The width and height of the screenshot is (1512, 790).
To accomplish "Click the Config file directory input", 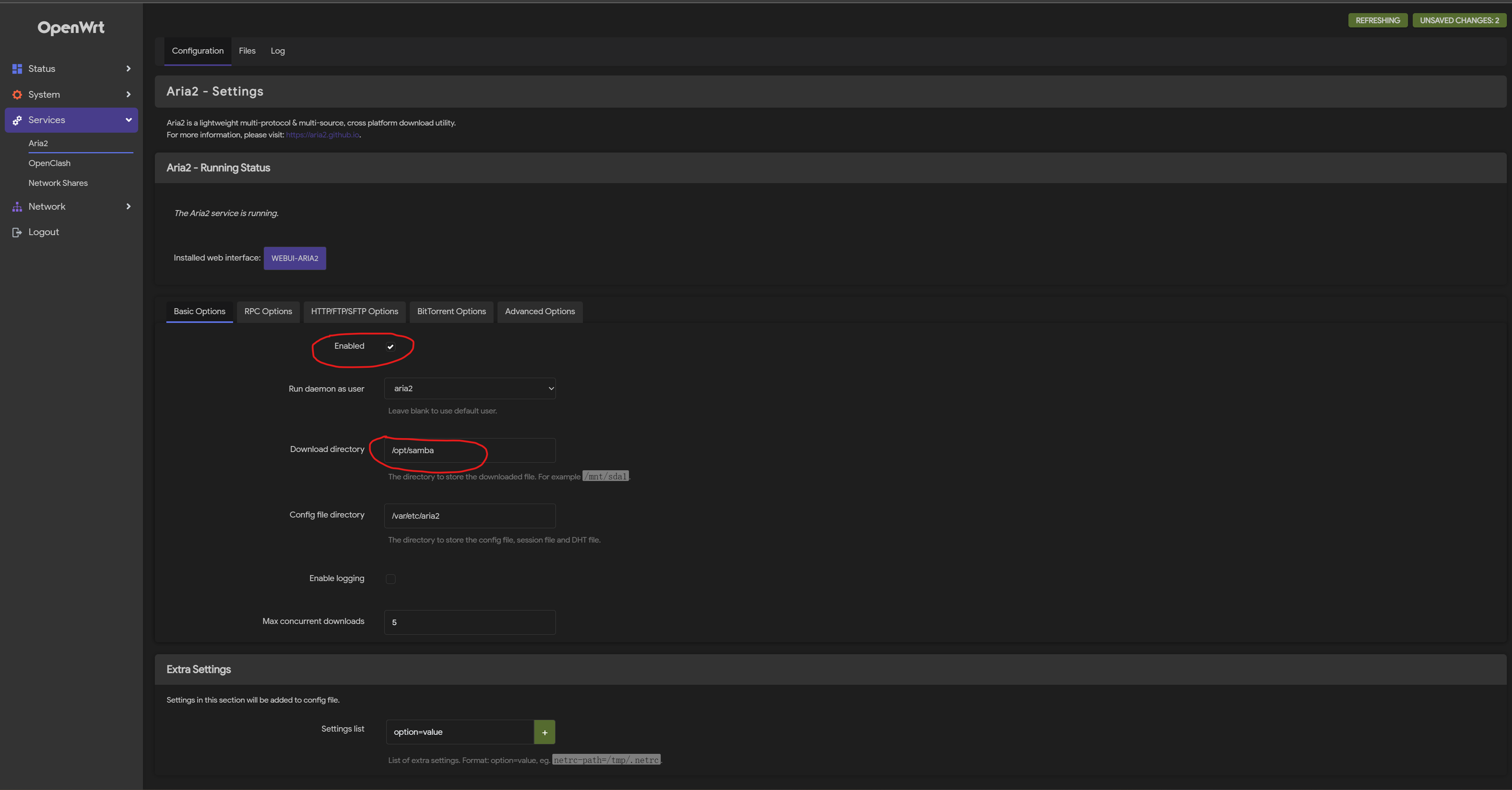I will pos(470,516).
